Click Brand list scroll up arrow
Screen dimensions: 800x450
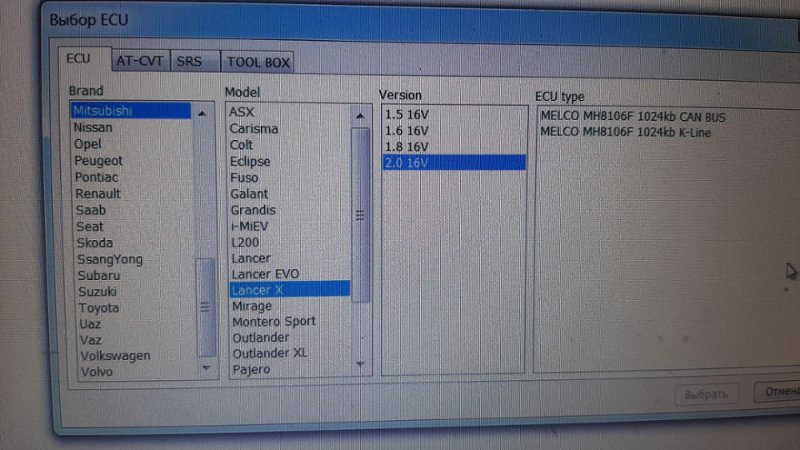coord(203,114)
